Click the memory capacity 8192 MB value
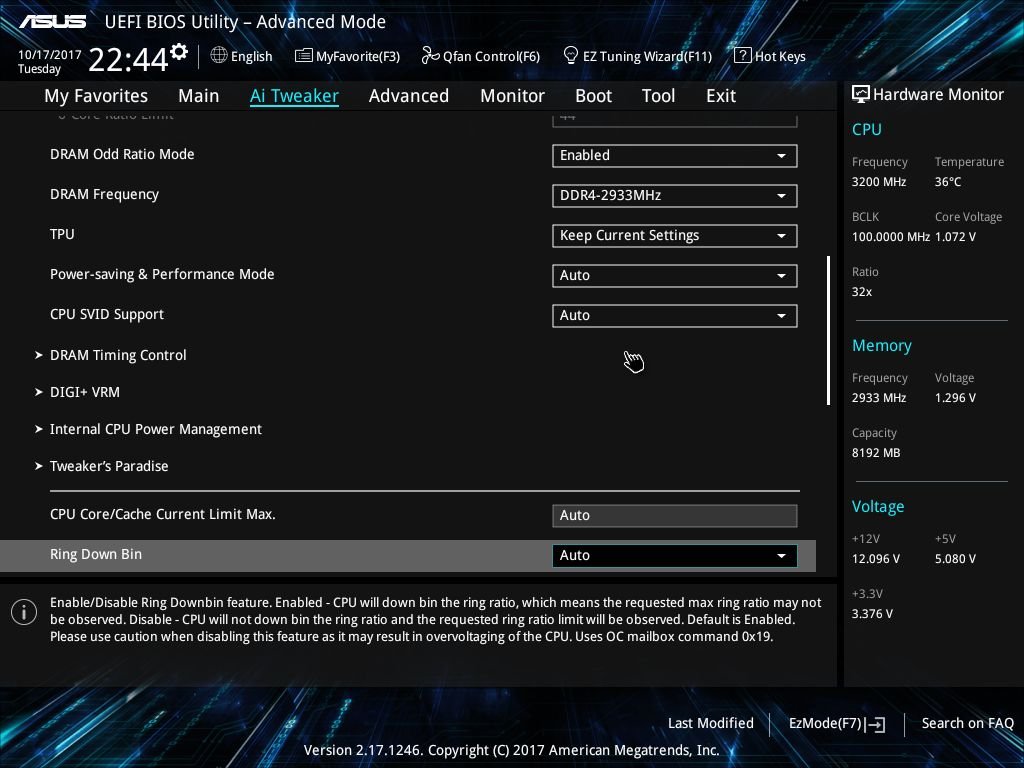 (x=876, y=453)
